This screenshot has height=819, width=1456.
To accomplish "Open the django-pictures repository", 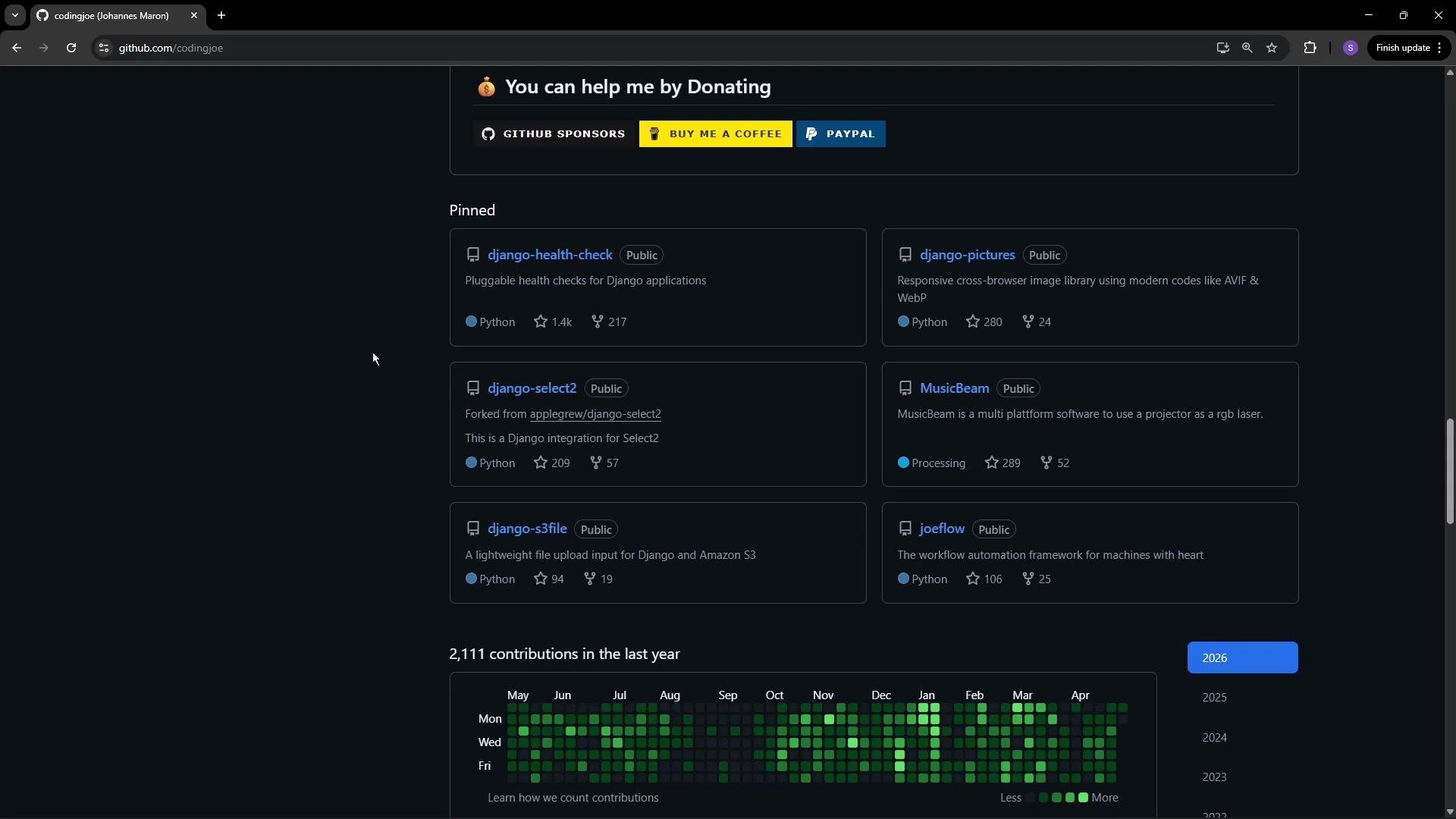I will tap(967, 255).
